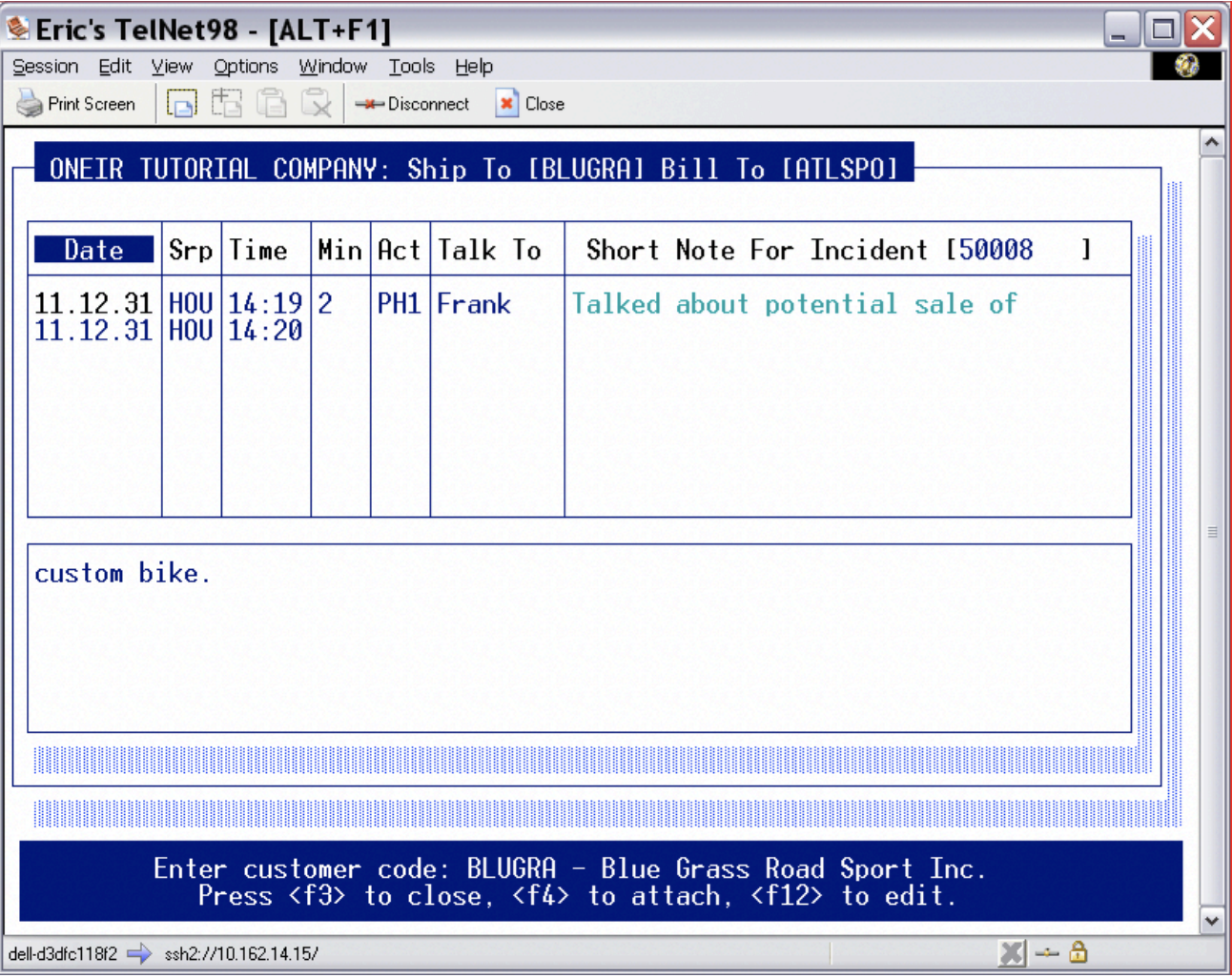Open the Edit menu
1232x978 pixels.
pyautogui.click(x=114, y=66)
